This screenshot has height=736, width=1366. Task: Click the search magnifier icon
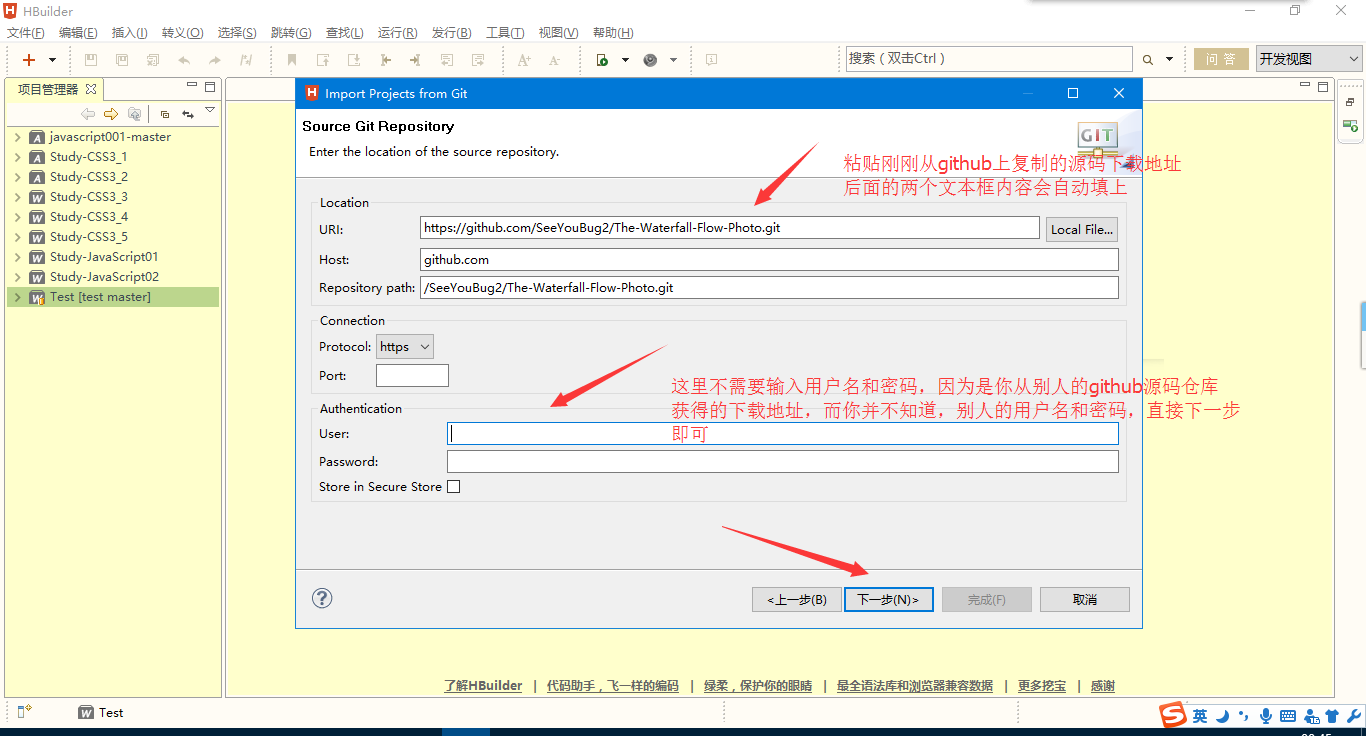[x=1148, y=60]
